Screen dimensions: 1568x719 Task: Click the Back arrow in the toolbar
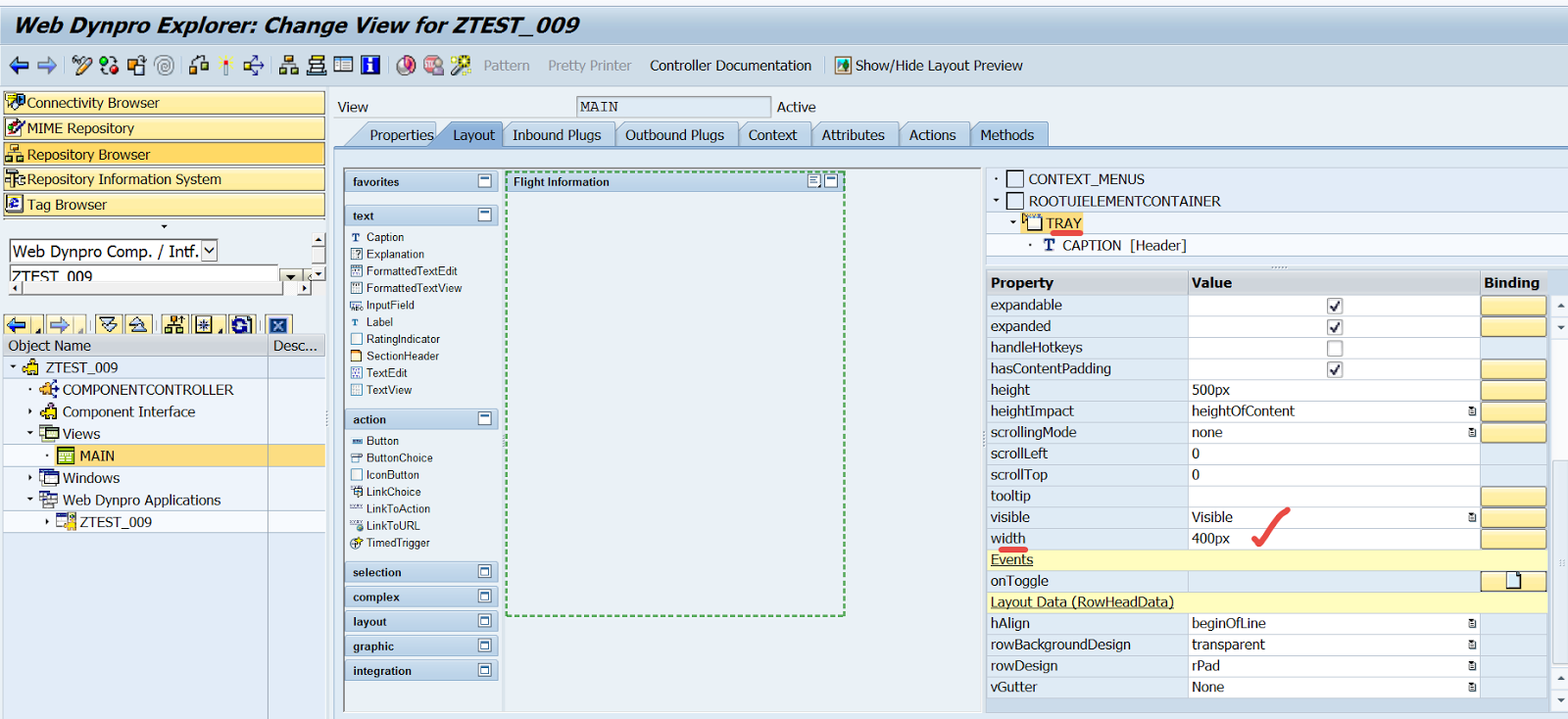point(19,66)
